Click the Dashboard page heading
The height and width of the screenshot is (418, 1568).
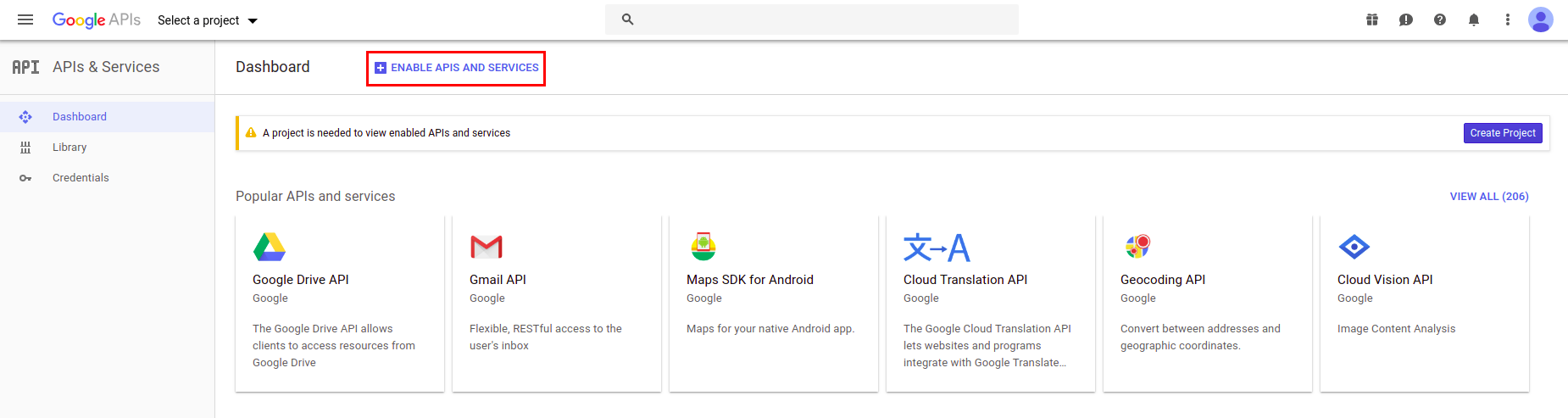(273, 67)
